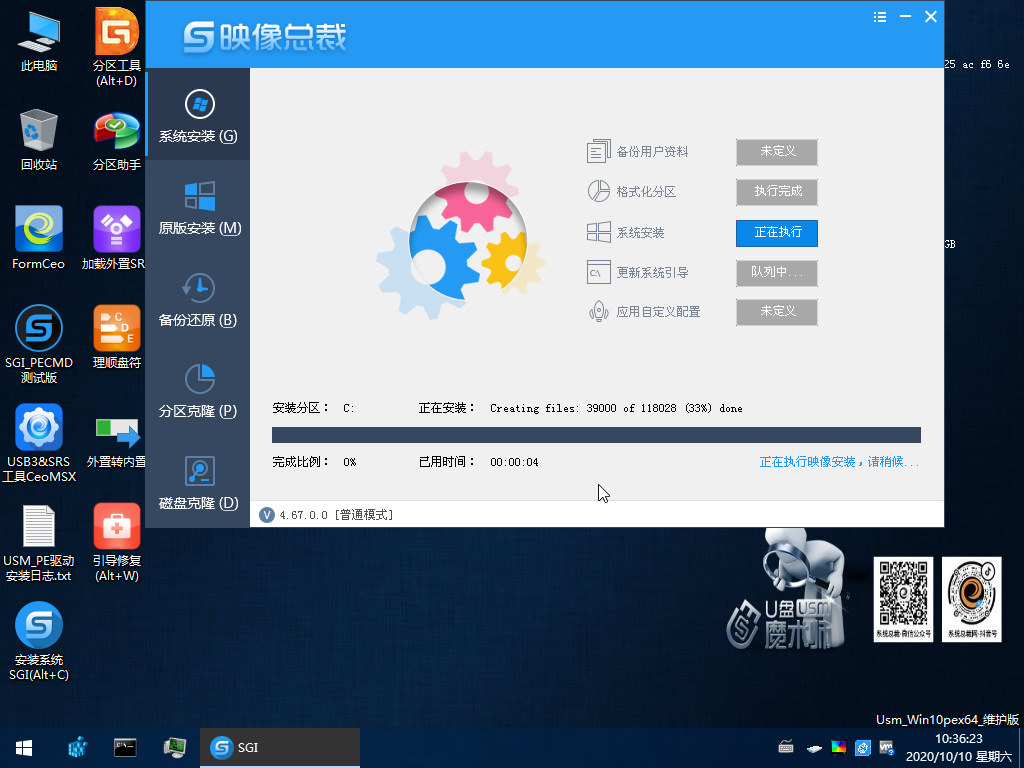The height and width of the screenshot is (768, 1024).
Task: Click 未定义 next to 备份用户资料
Action: [x=776, y=152]
